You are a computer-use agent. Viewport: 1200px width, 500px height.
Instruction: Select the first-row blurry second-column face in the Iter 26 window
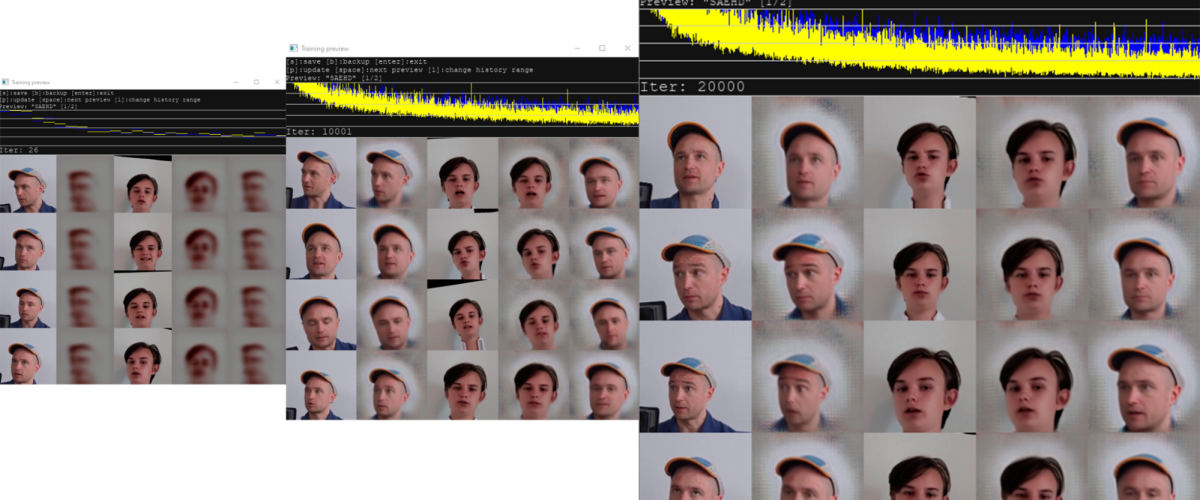click(85, 184)
